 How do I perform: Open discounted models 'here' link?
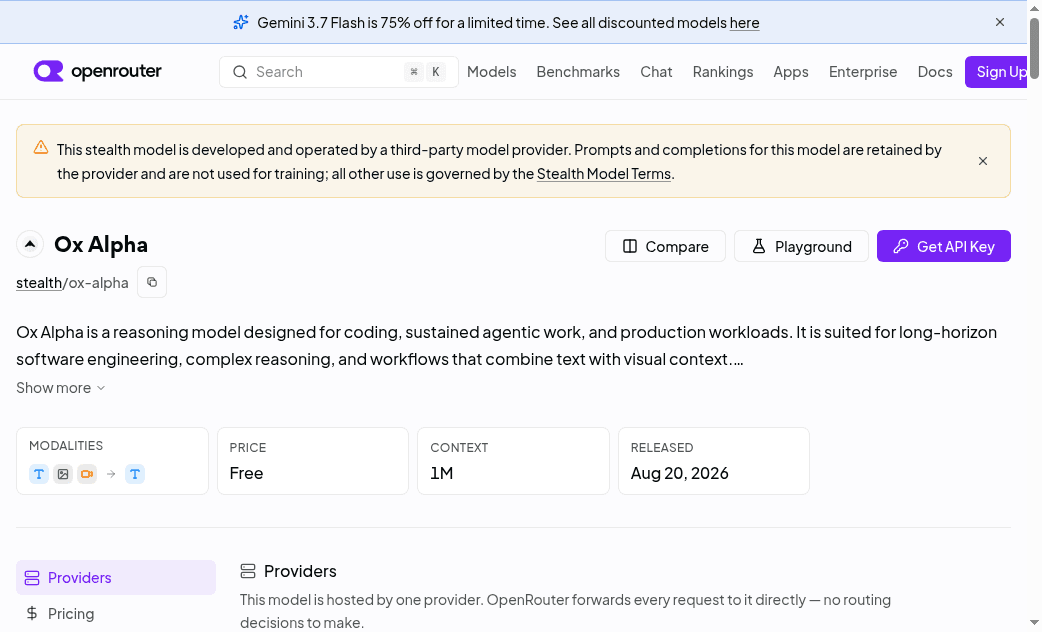tap(744, 23)
